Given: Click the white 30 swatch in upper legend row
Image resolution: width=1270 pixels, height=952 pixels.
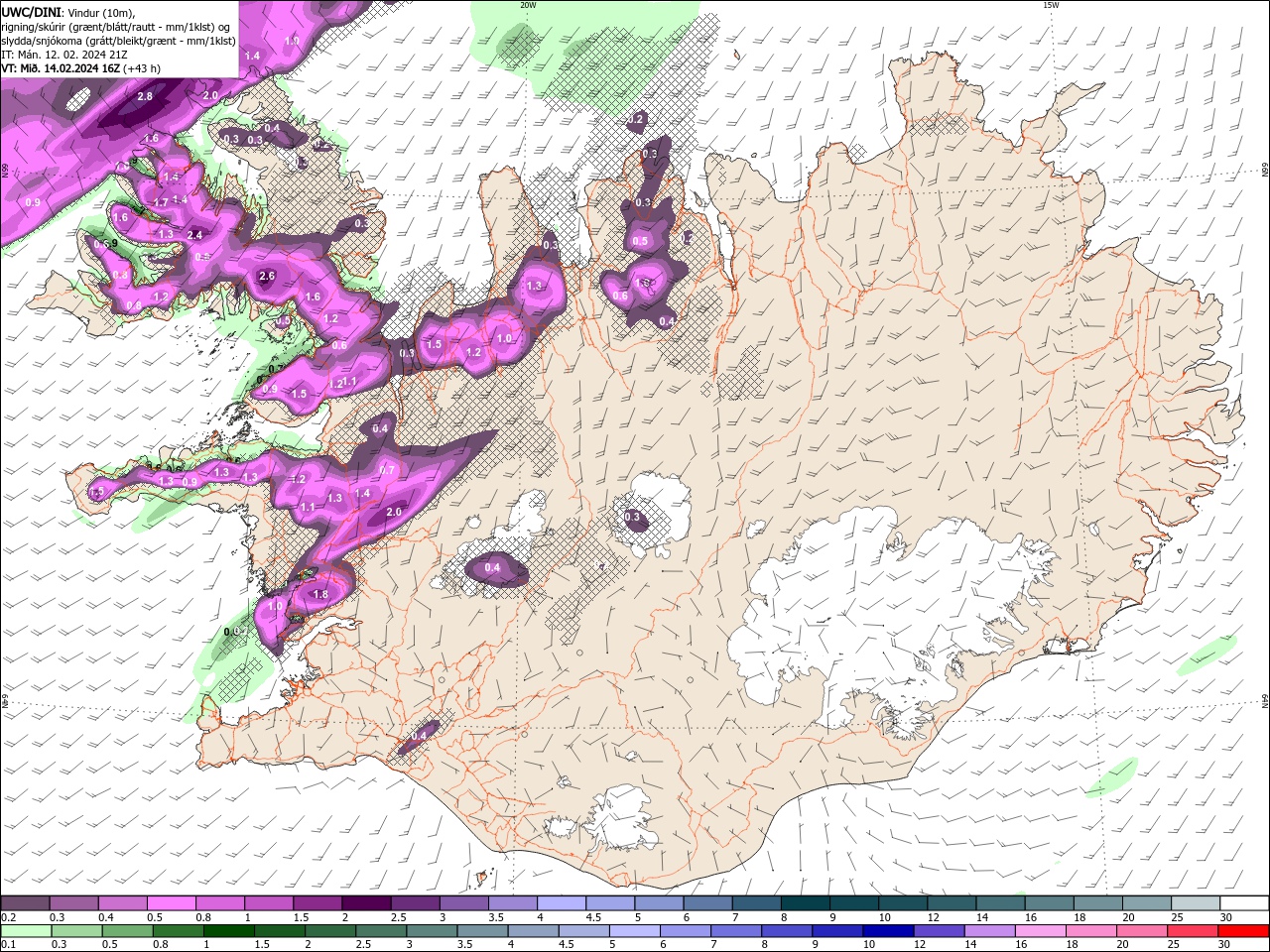Looking at the screenshot, I should pyautogui.click(x=1244, y=903).
